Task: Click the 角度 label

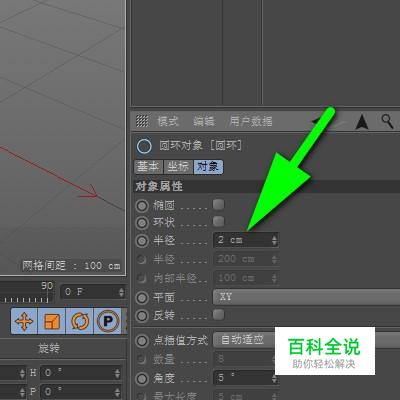Action: (x=164, y=378)
